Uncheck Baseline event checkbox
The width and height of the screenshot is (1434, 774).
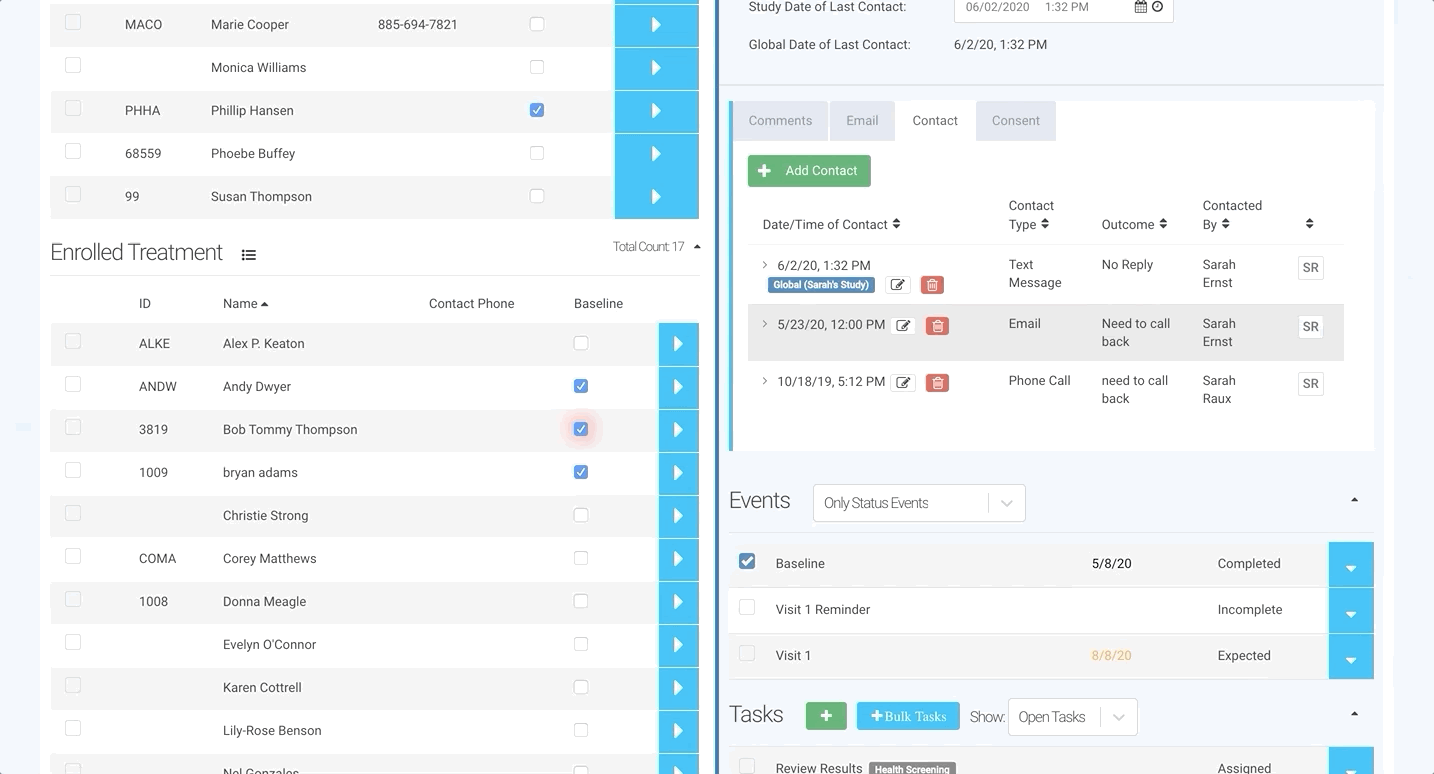tap(747, 562)
